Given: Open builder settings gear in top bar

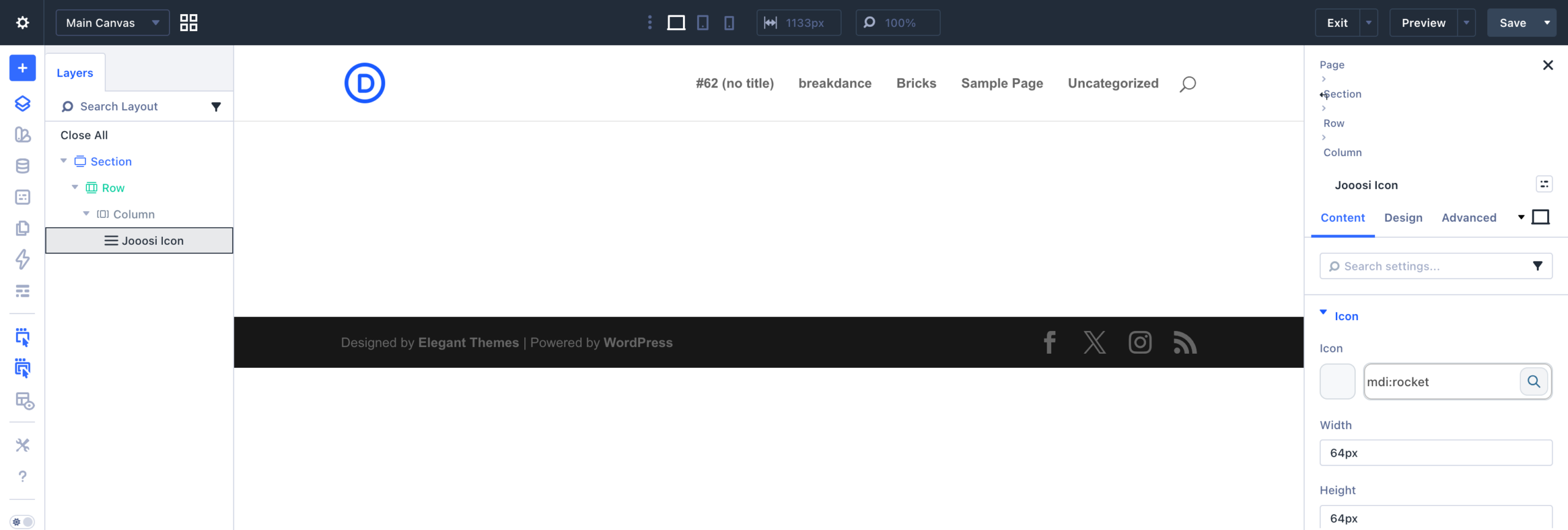Looking at the screenshot, I should [x=23, y=23].
